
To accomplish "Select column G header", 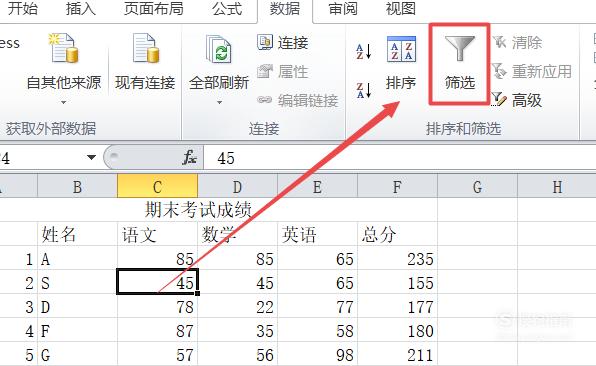I will click(477, 186).
